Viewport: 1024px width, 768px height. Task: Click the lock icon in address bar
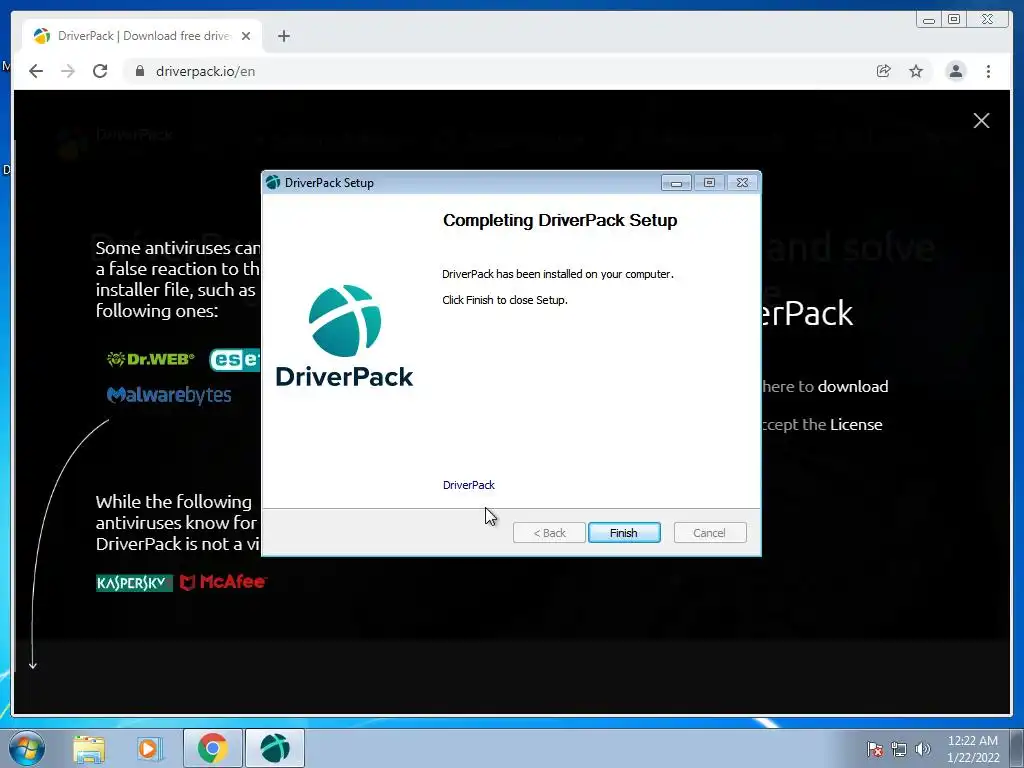pyautogui.click(x=140, y=71)
